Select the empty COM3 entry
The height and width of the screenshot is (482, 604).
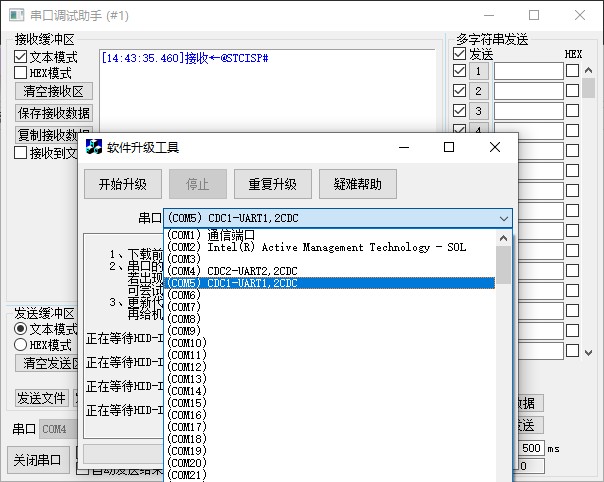point(330,259)
